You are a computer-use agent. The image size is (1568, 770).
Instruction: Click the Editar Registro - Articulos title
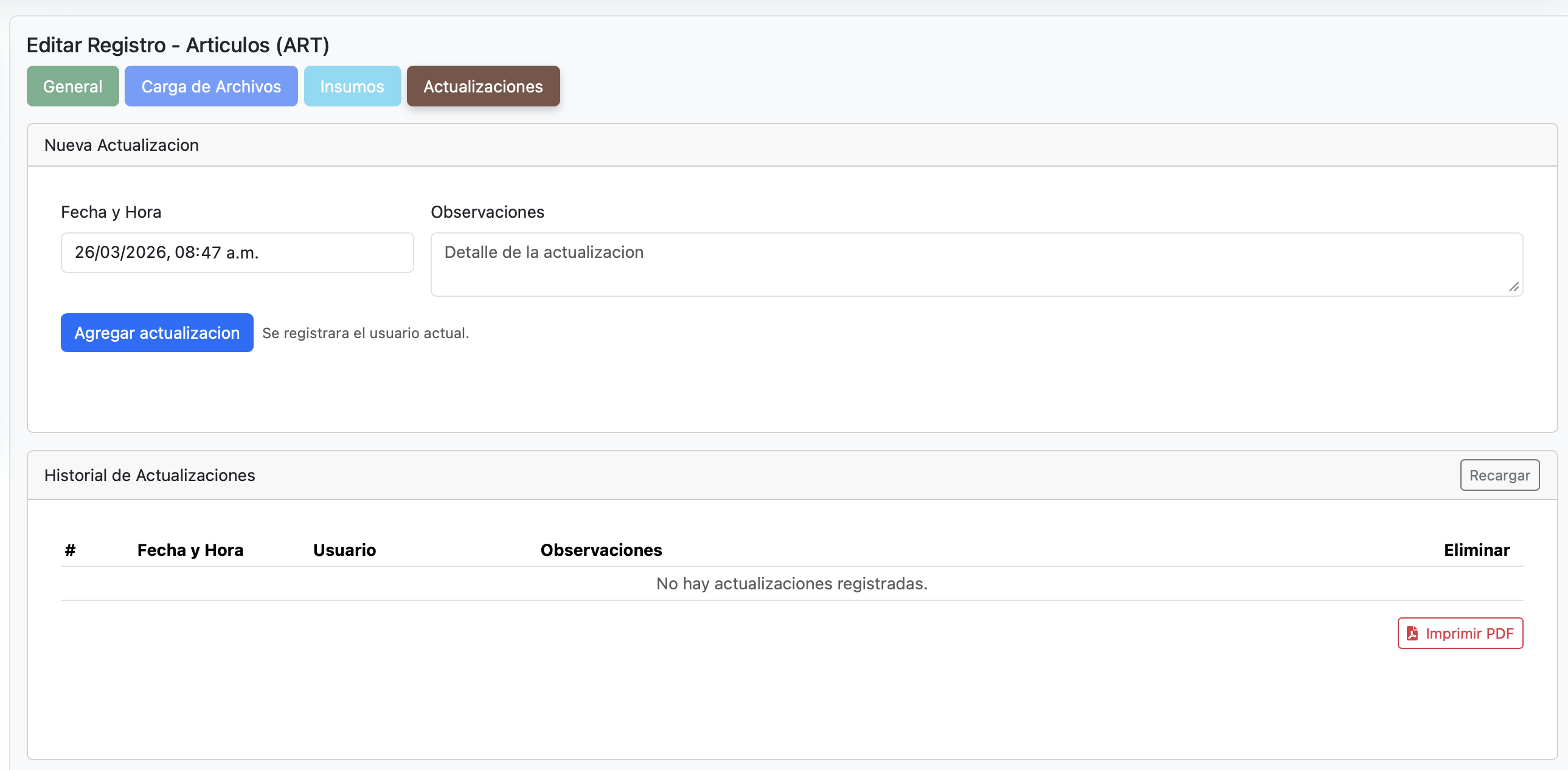click(178, 44)
